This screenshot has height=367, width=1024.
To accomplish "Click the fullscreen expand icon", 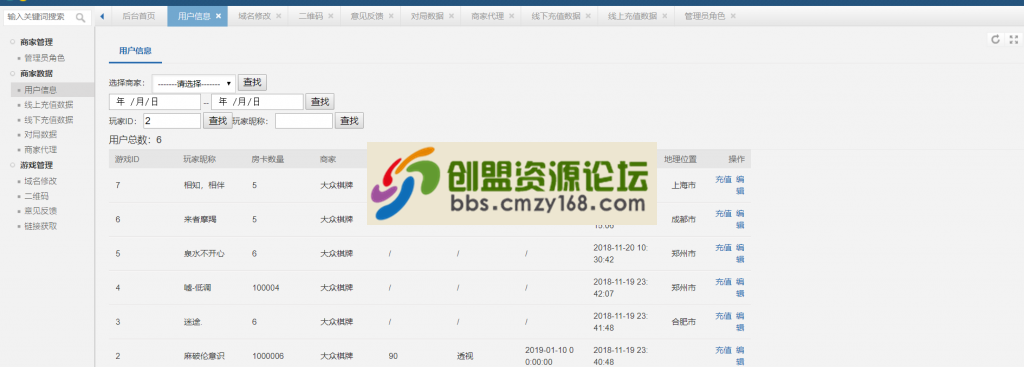I will [x=1014, y=39].
